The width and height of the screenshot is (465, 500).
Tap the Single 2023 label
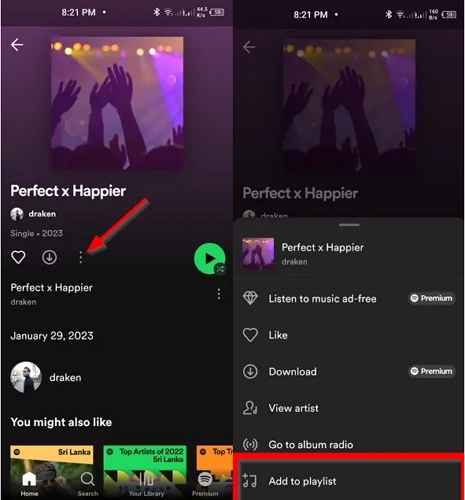pyautogui.click(x=37, y=233)
